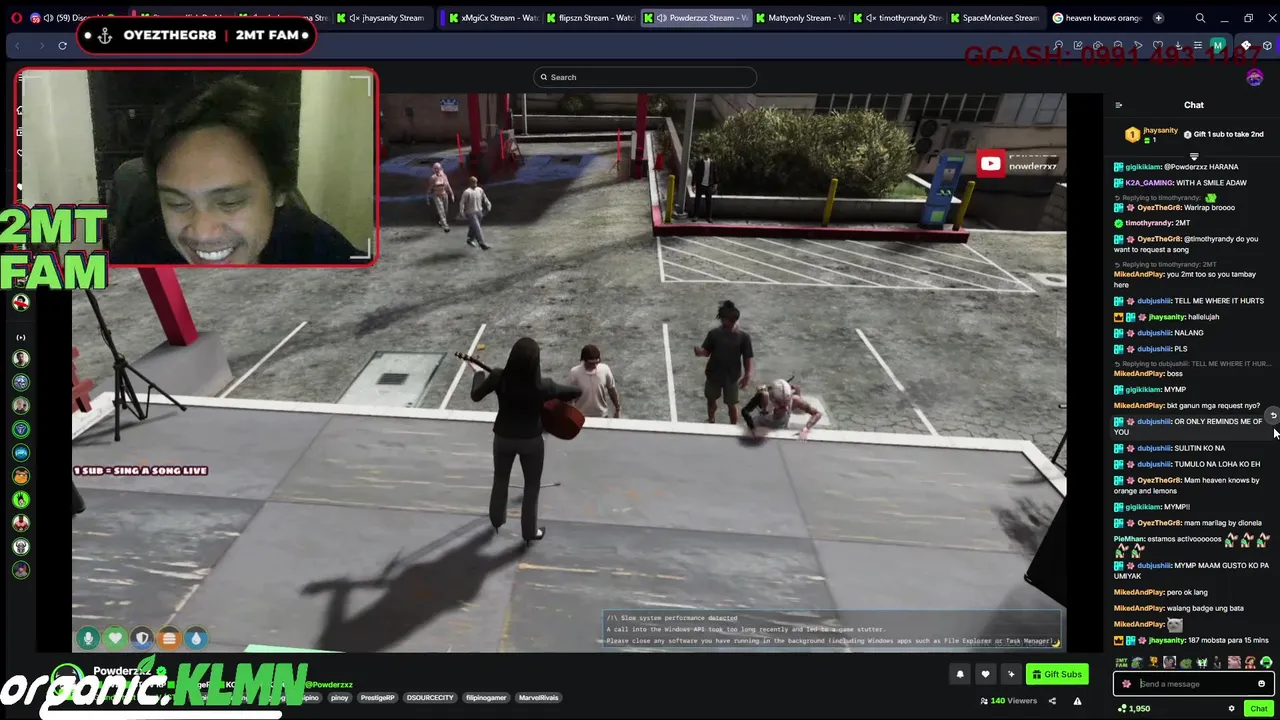The width and height of the screenshot is (1280, 720).
Task: Click the burger icon on the stream overlay
Action: 169,638
